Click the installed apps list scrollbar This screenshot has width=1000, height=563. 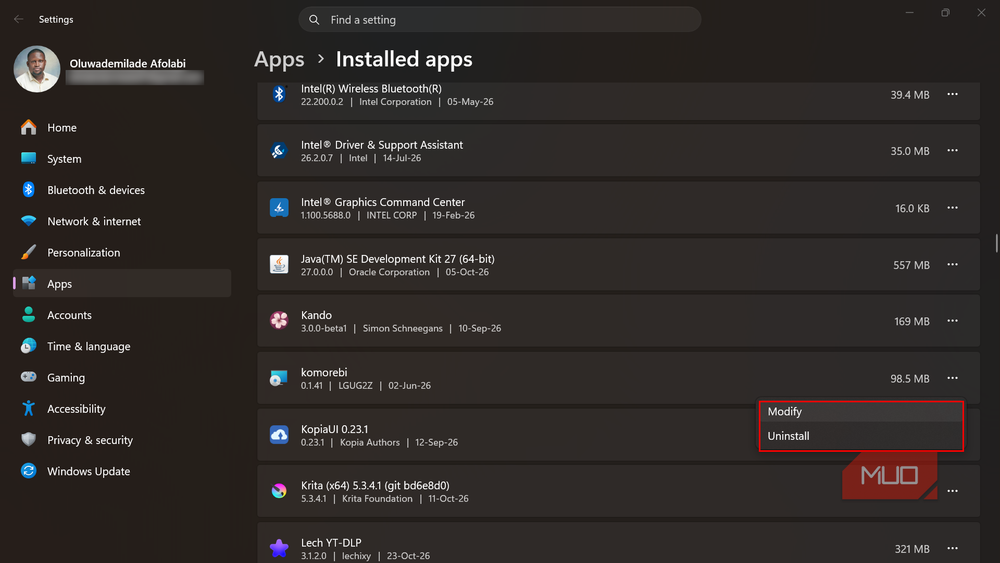[x=996, y=243]
